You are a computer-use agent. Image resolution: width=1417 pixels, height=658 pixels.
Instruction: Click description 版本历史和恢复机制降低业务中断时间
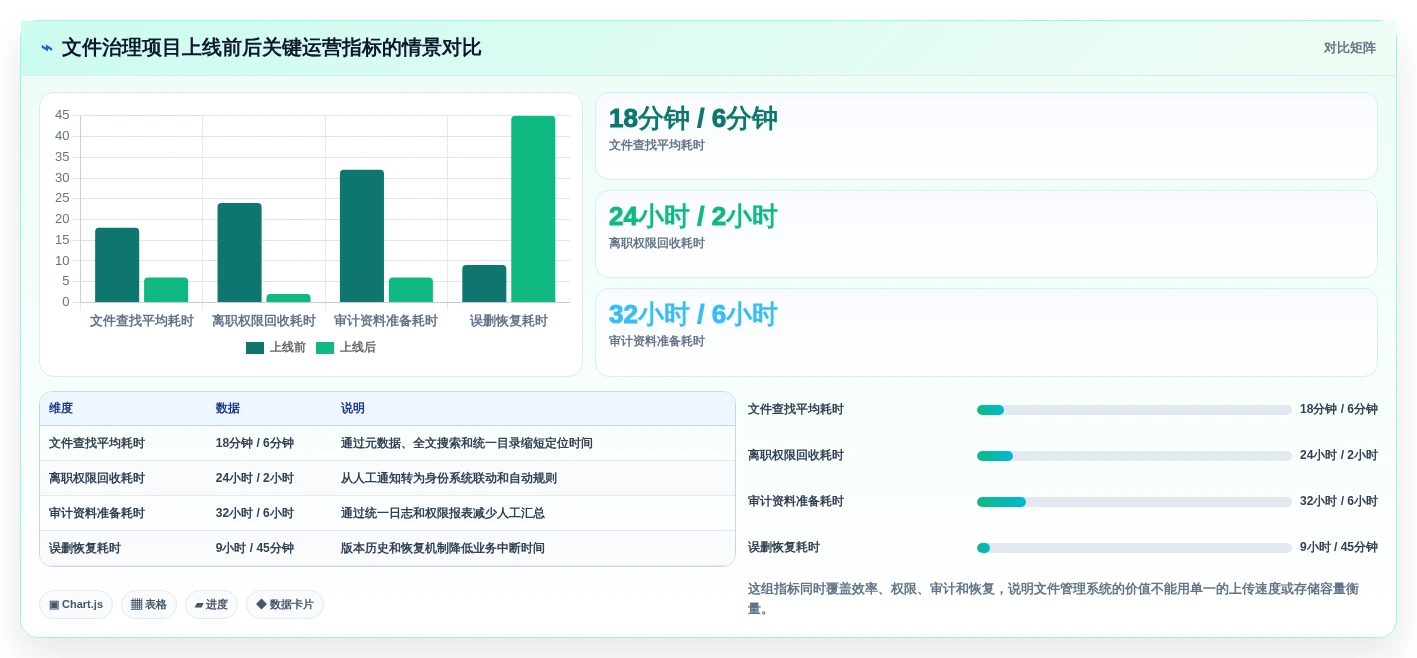coord(443,548)
